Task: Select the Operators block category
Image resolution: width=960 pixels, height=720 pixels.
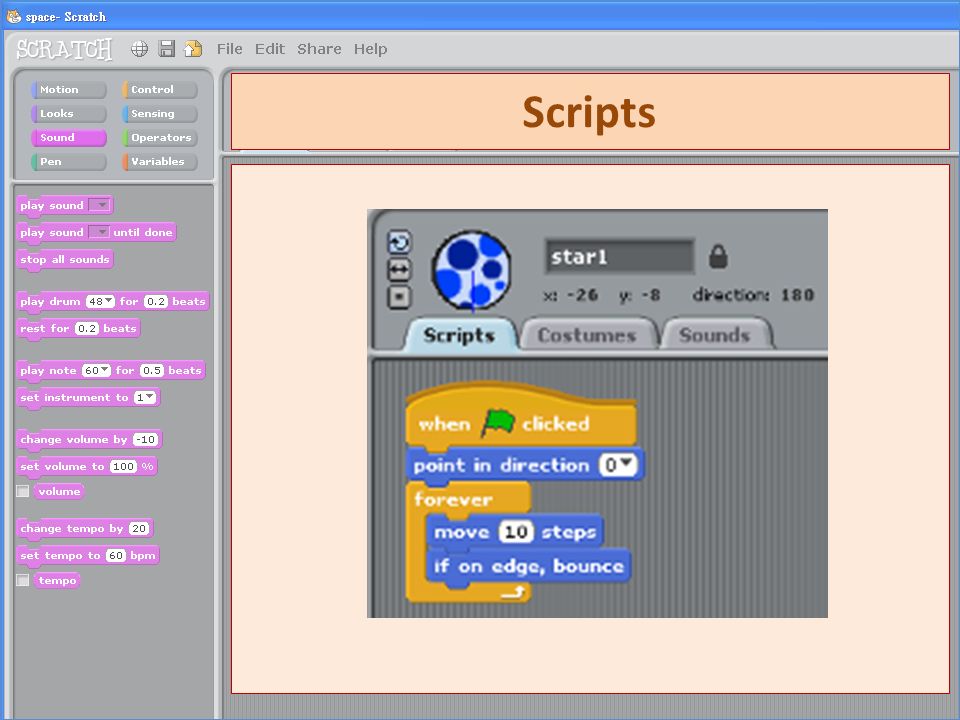Action: click(x=159, y=138)
